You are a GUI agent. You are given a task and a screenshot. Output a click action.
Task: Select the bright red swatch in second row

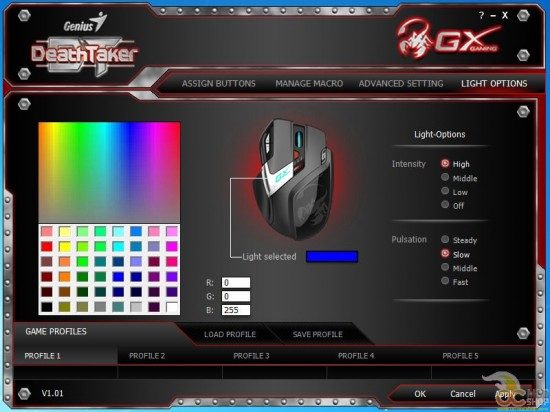(47, 246)
